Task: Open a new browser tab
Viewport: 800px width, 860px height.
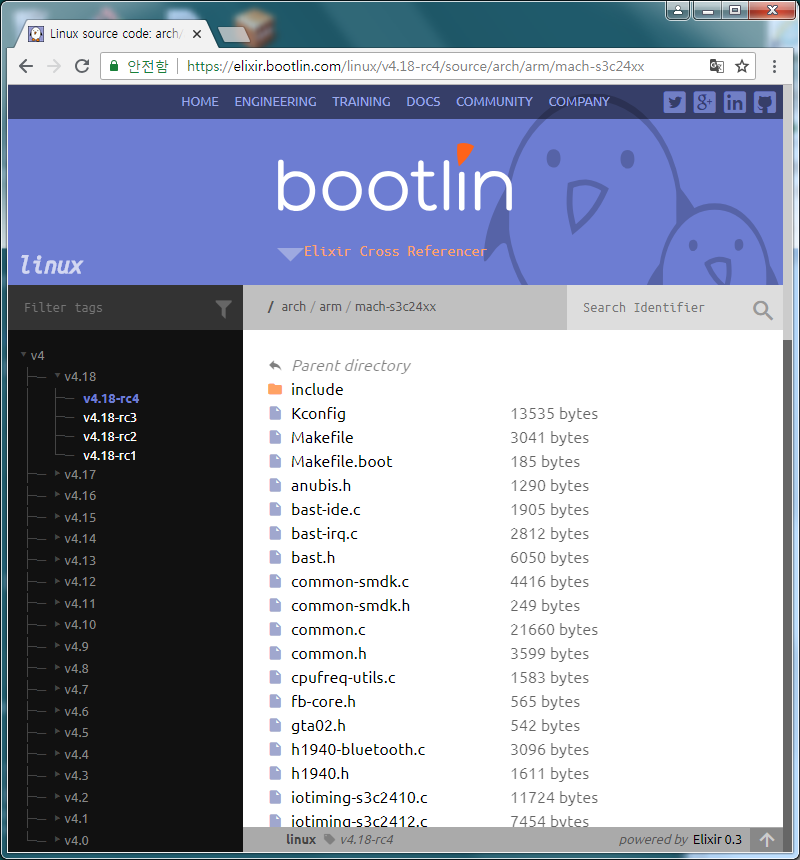Action: tap(234, 35)
